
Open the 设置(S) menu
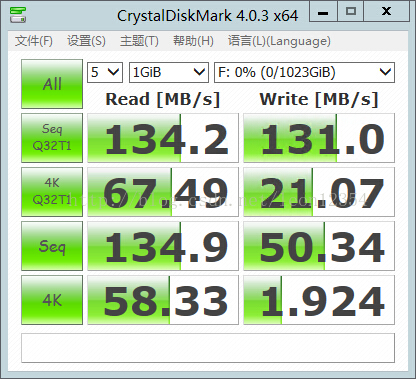pyautogui.click(x=86, y=41)
